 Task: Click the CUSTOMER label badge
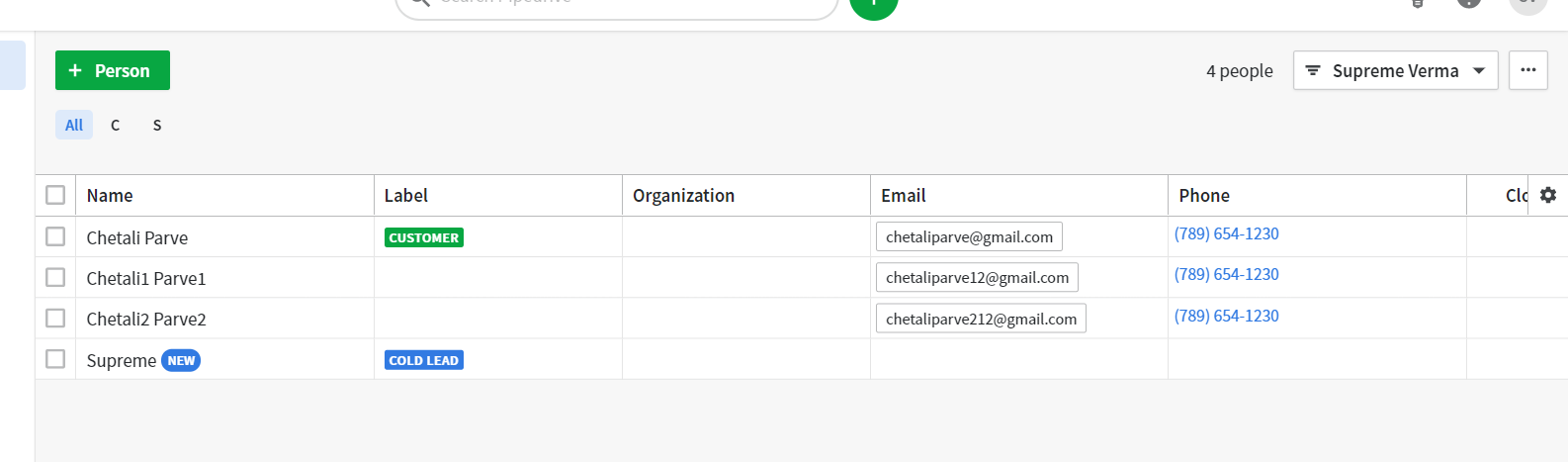click(424, 237)
